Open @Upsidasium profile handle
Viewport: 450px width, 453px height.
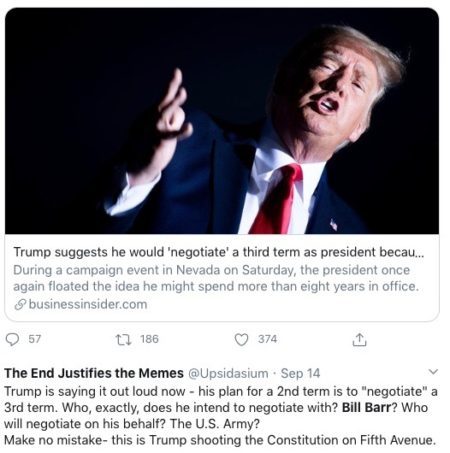point(228,373)
